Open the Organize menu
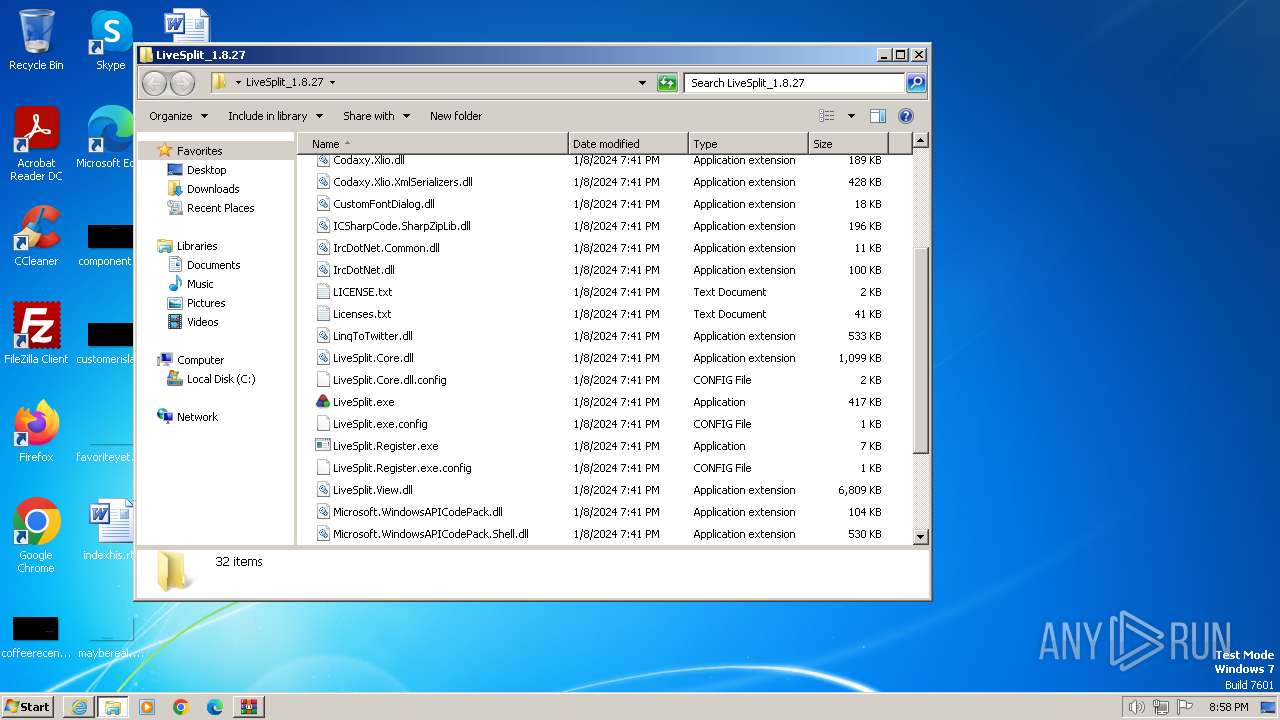1280x720 pixels. pos(179,116)
